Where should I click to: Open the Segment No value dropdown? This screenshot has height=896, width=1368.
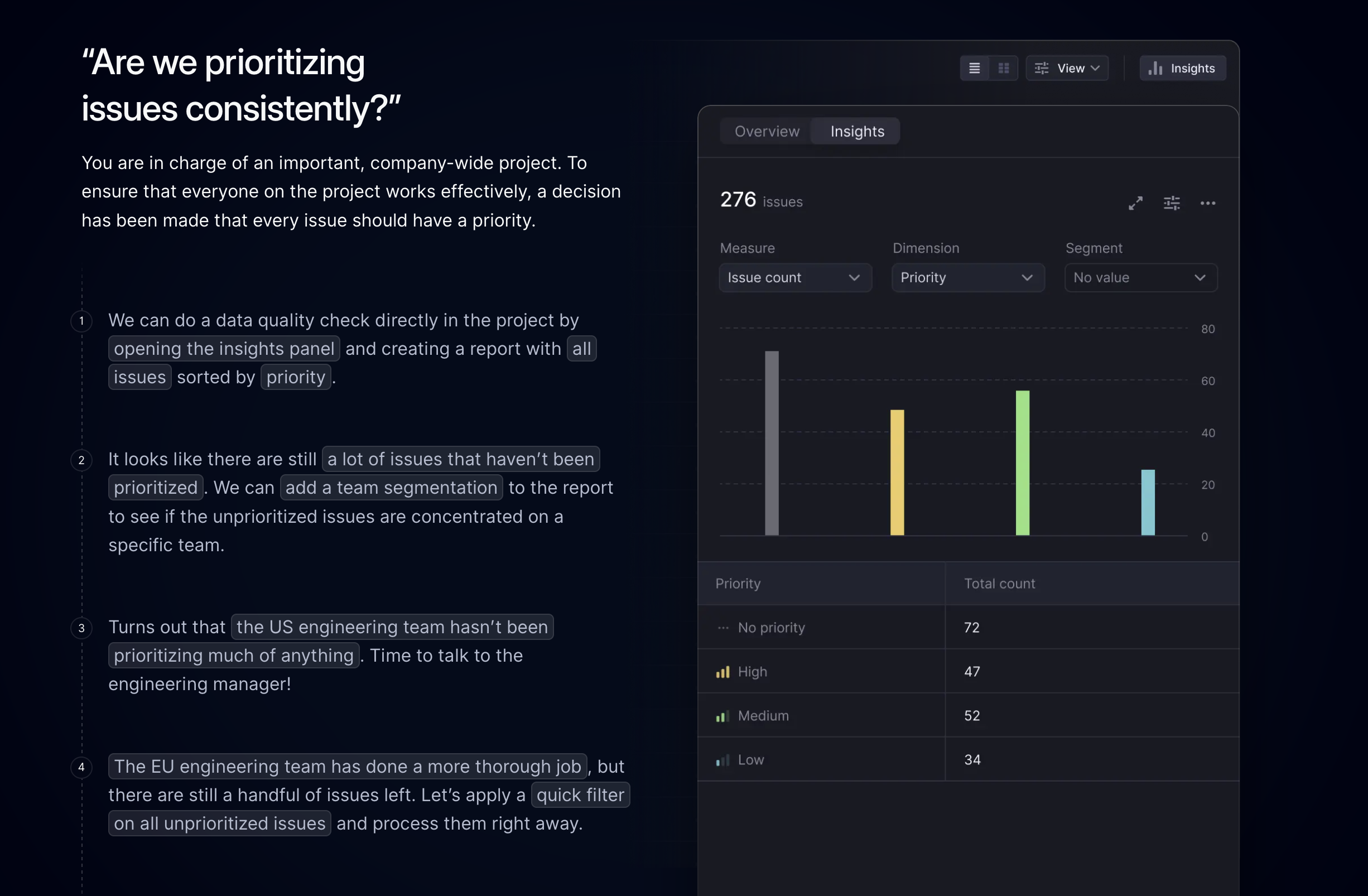pyautogui.click(x=1140, y=278)
